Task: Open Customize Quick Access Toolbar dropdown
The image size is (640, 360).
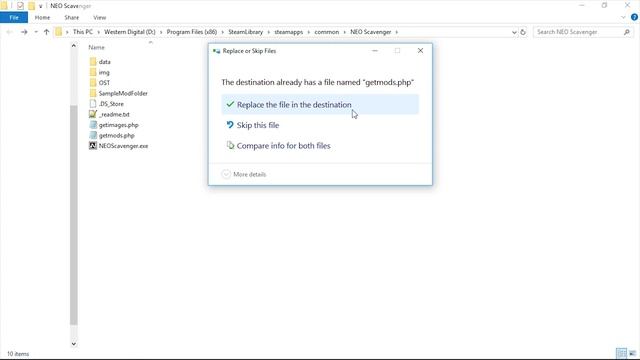Action: tap(40, 6)
